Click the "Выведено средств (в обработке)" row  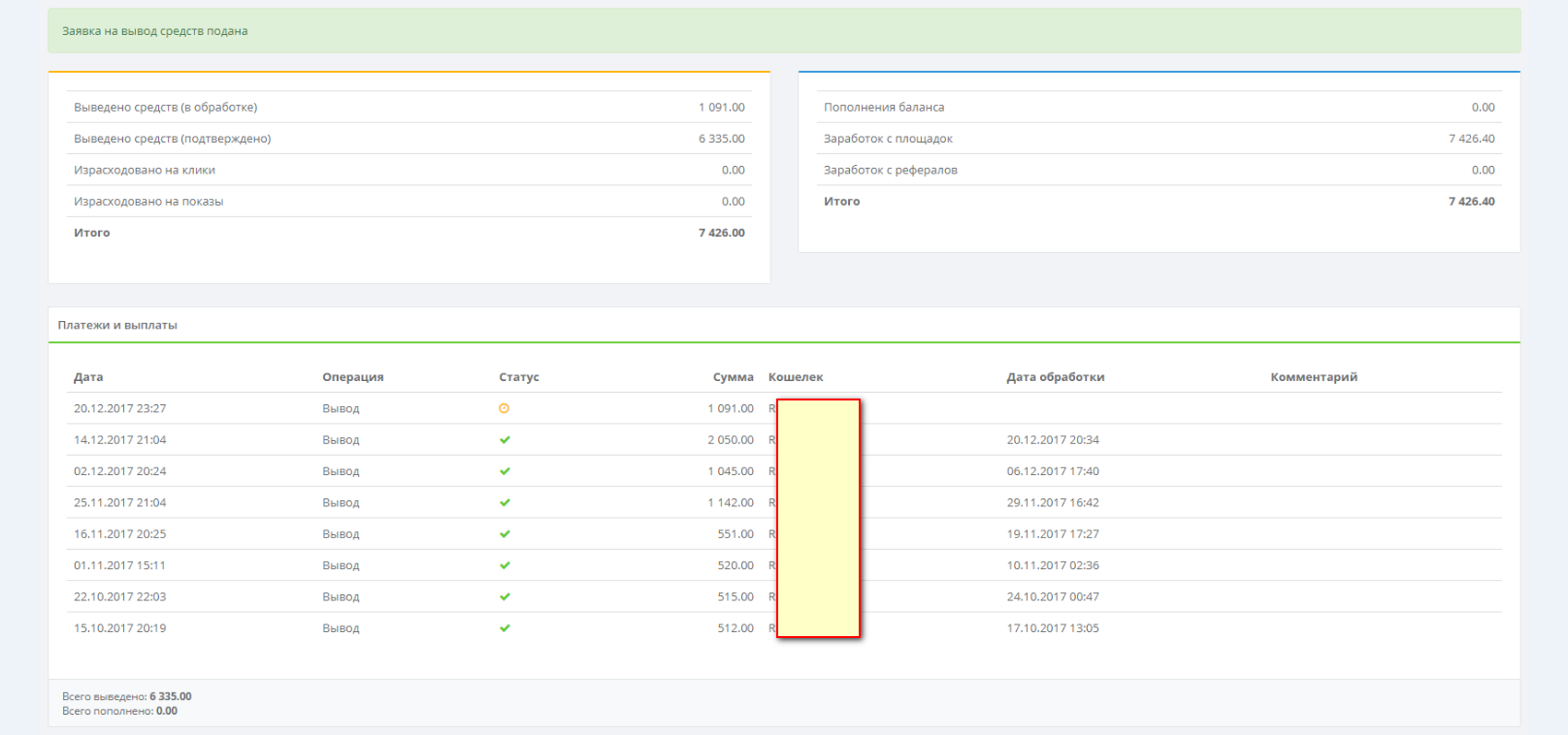166,108
